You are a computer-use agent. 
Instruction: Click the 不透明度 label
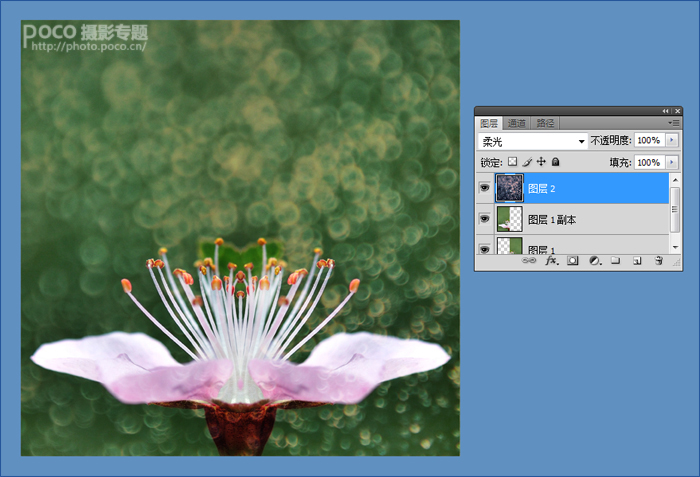pyautogui.click(x=611, y=140)
